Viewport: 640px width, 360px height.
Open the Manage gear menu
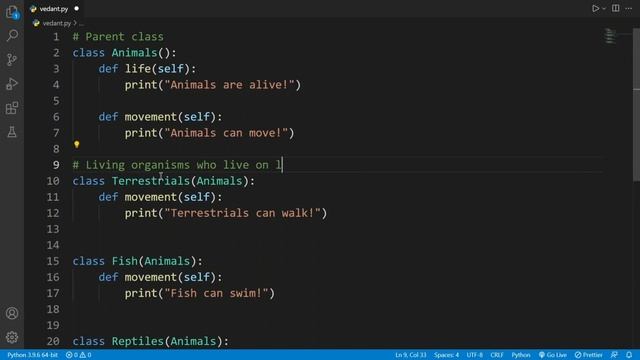point(12,337)
